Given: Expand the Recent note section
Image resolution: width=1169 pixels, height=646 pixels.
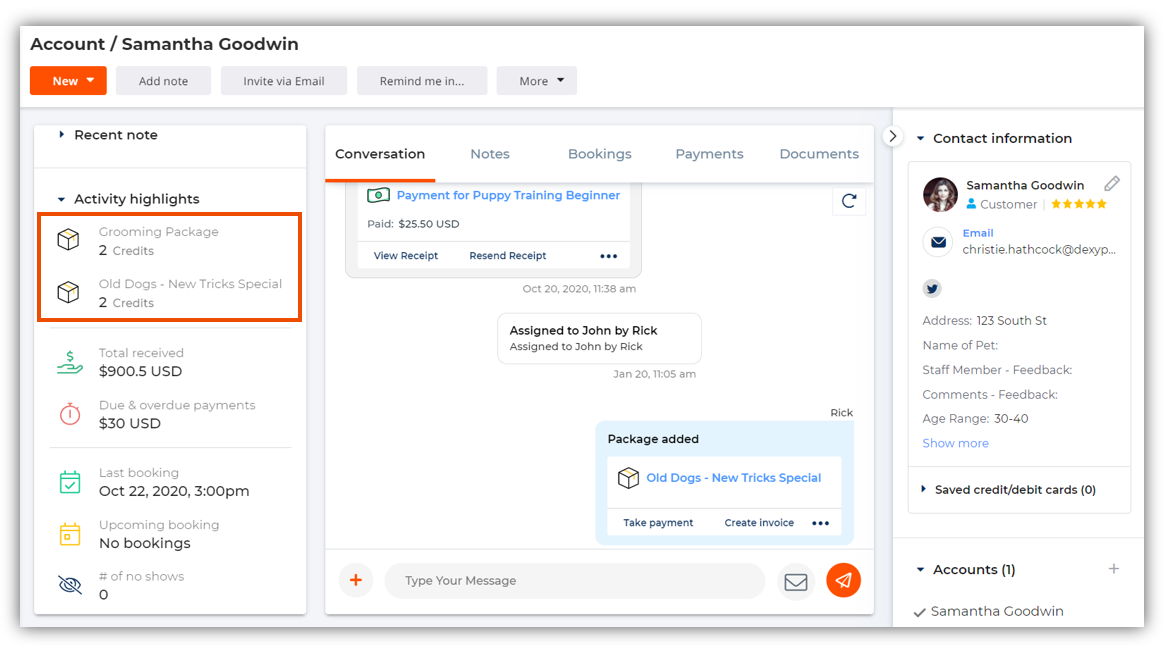Looking at the screenshot, I should coord(108,135).
